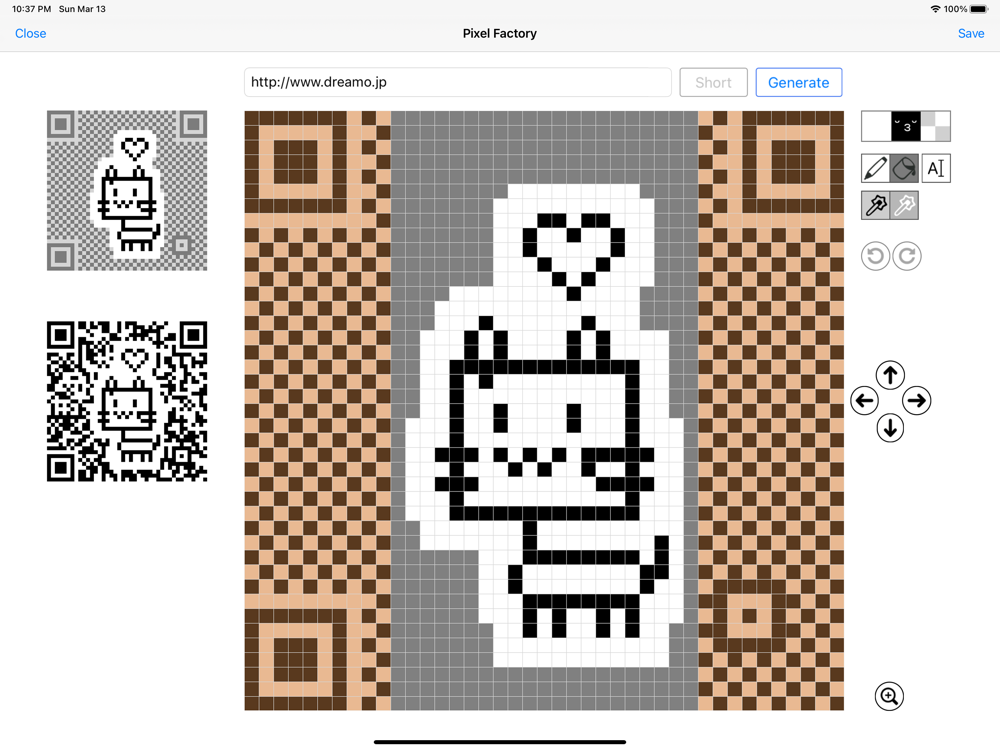
Task: Tap the clock showing 10:37 PM
Action: [31, 9]
